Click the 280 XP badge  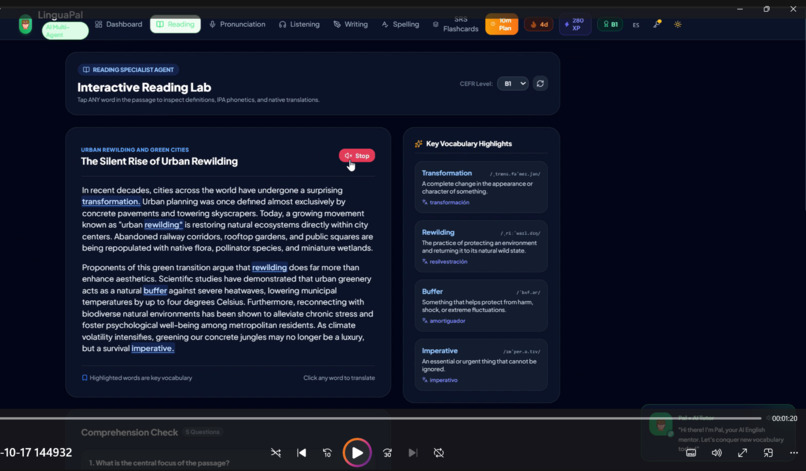click(575, 24)
